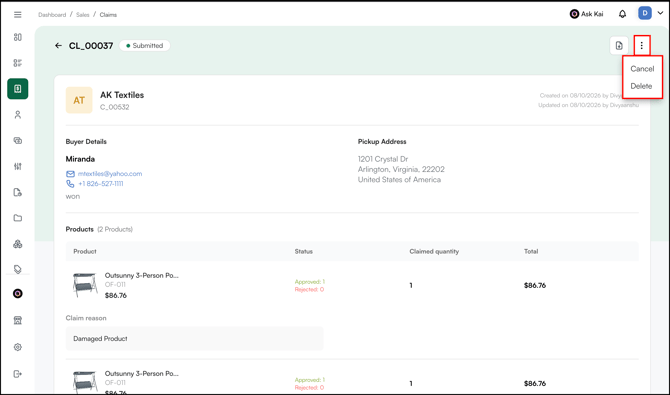Open the folder icon in sidebar
This screenshot has height=395, width=670.
tap(18, 218)
